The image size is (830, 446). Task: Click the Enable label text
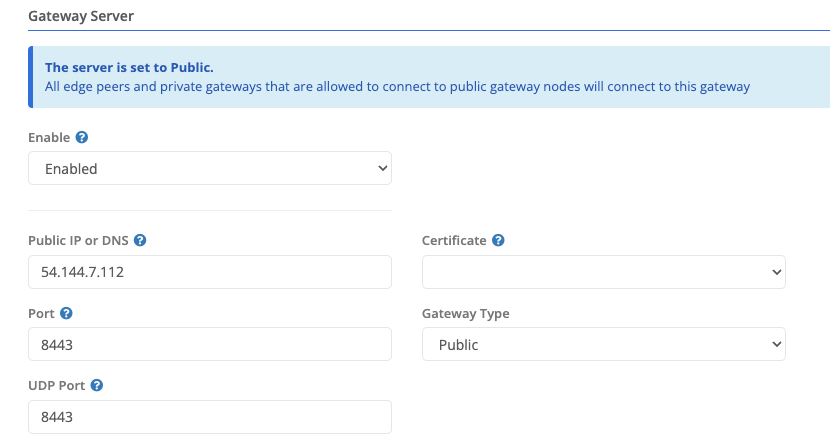49,137
